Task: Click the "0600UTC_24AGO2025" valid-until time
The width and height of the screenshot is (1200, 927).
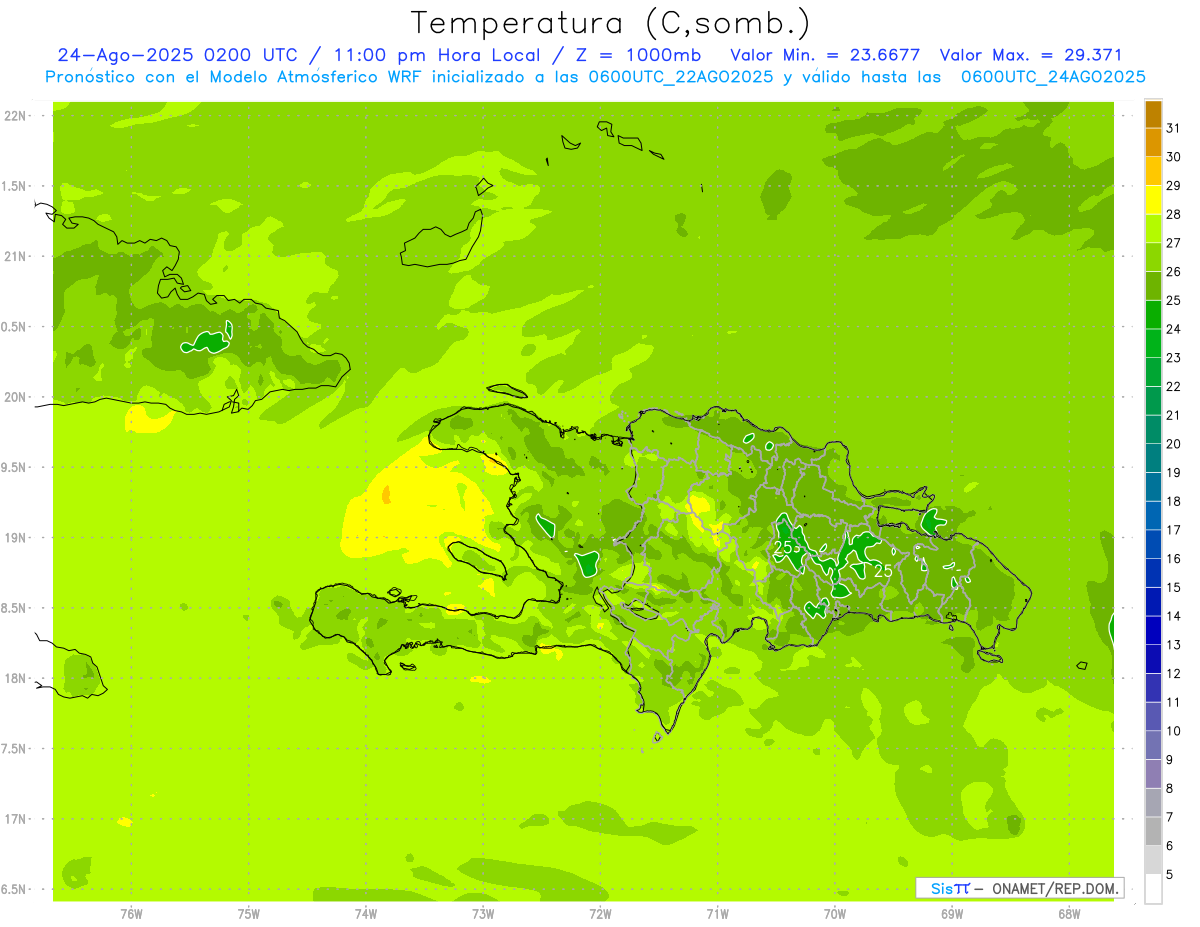Action: click(1053, 77)
